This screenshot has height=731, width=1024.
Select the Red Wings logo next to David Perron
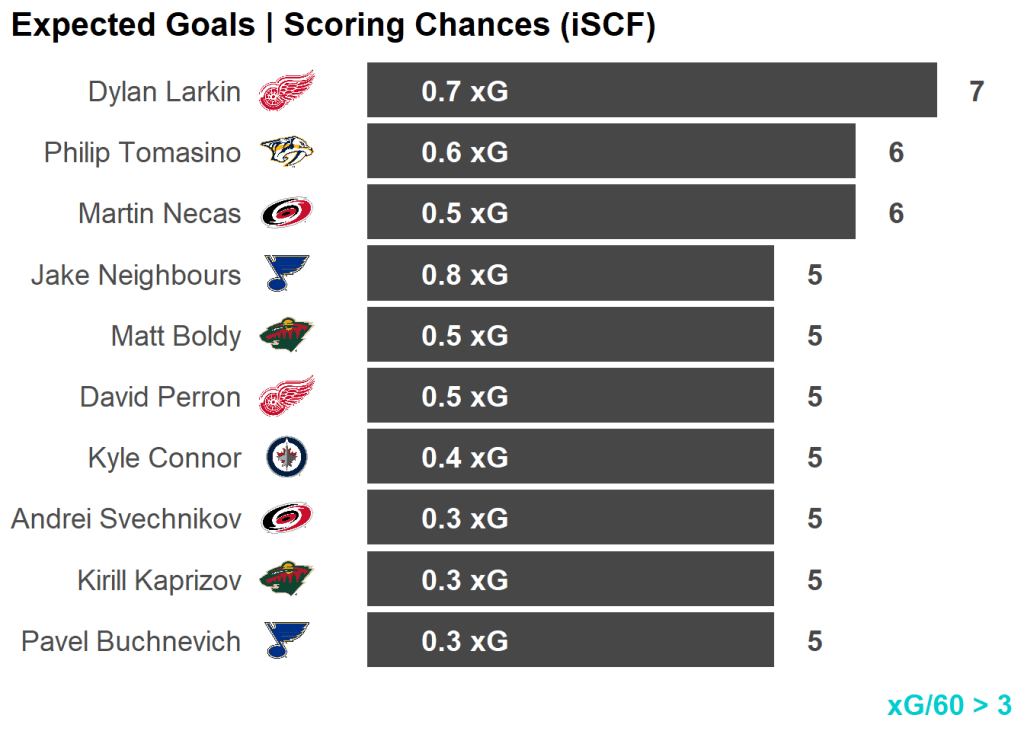pos(287,396)
